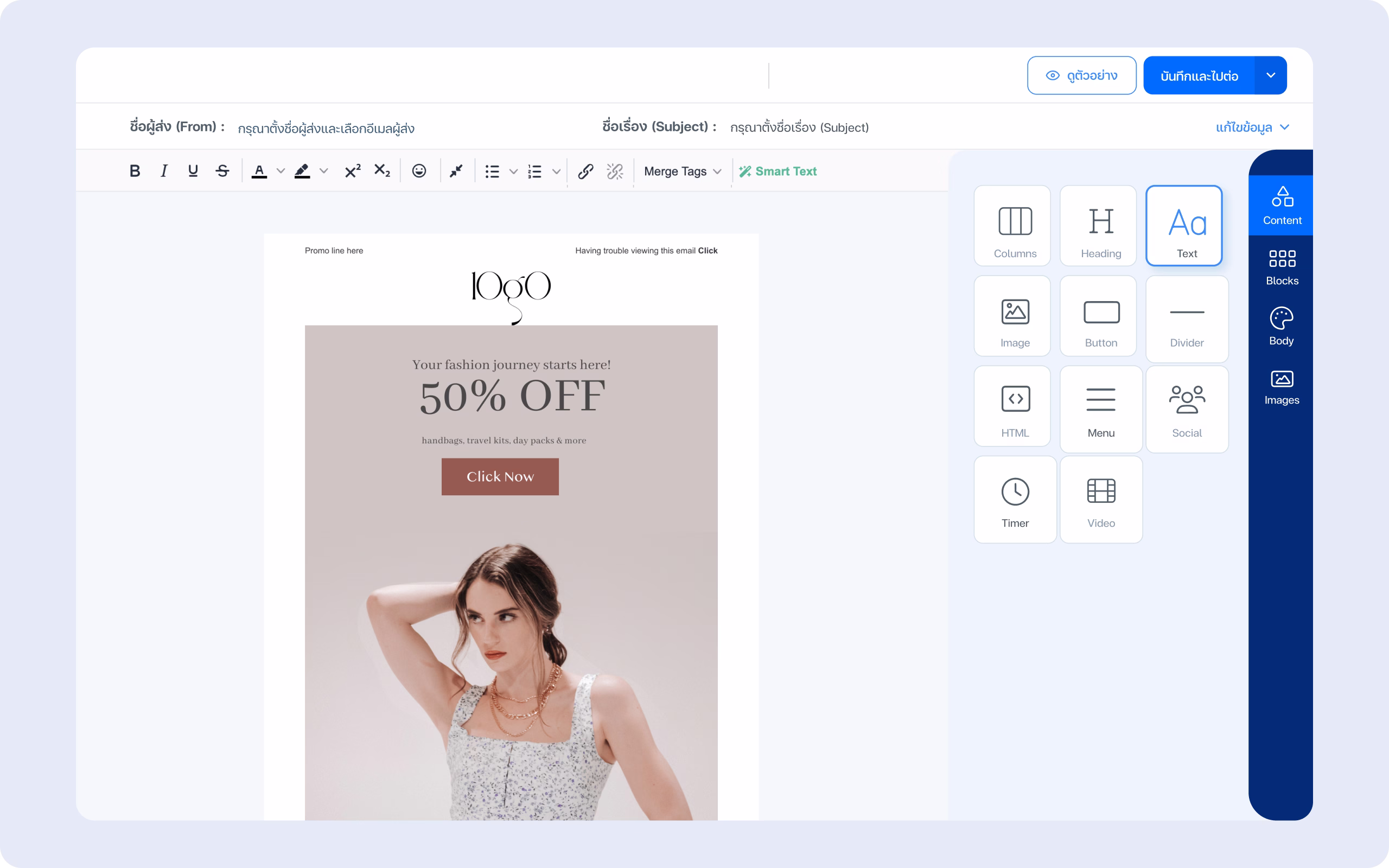Toggle underline formatting
Screen dimensions: 1389x868
pos(193,171)
